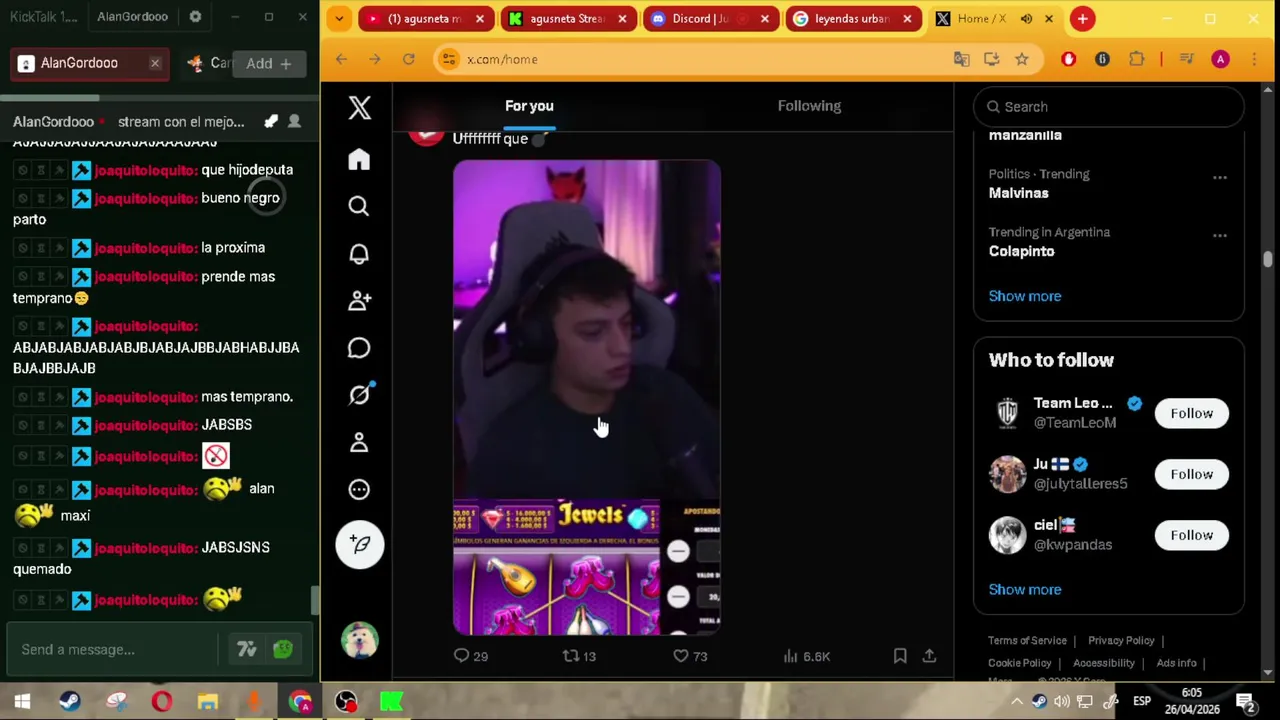Open the Colapinto trending topic

click(1021, 251)
